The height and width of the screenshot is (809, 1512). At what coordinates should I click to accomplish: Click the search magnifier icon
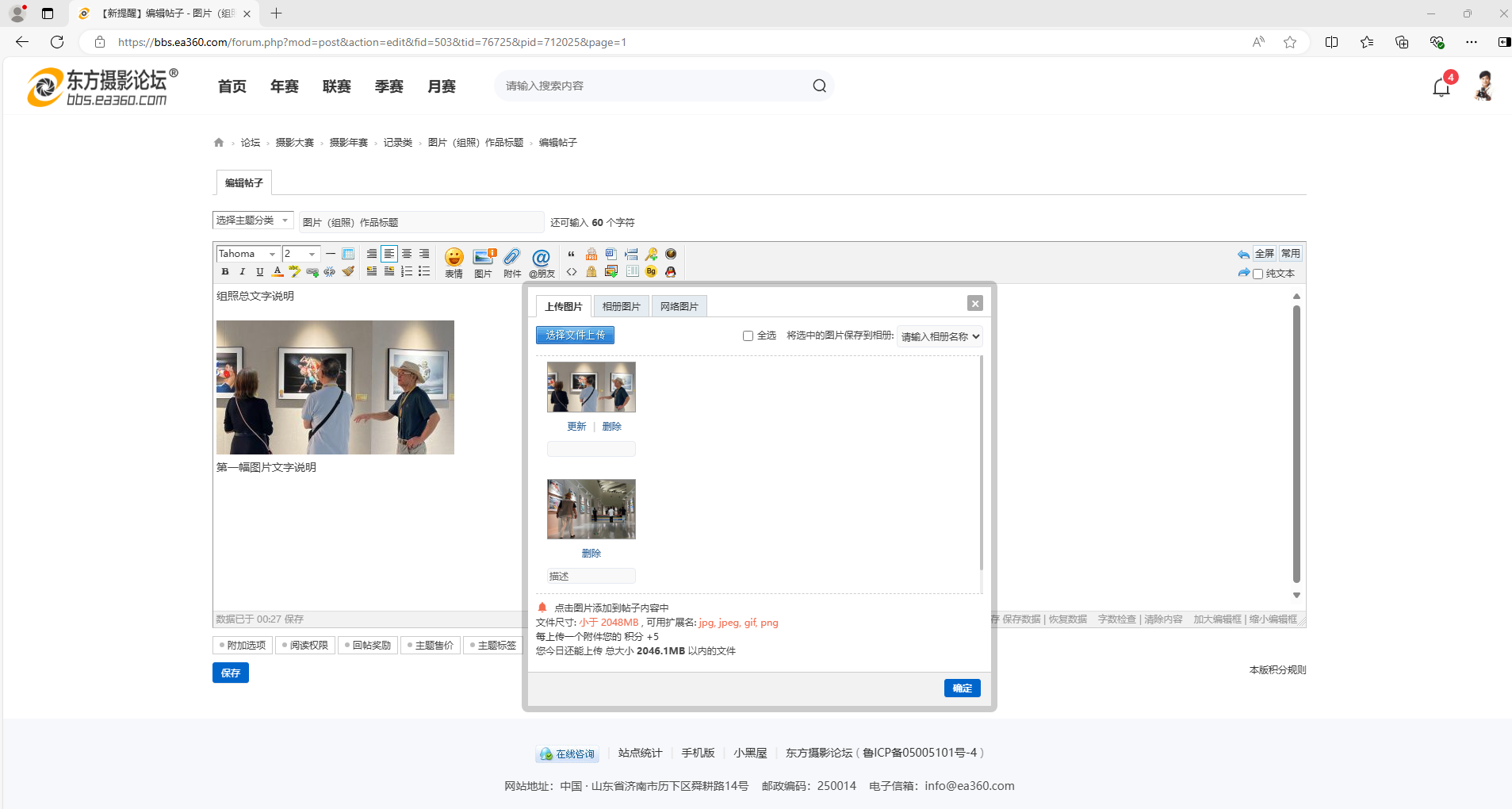(819, 86)
